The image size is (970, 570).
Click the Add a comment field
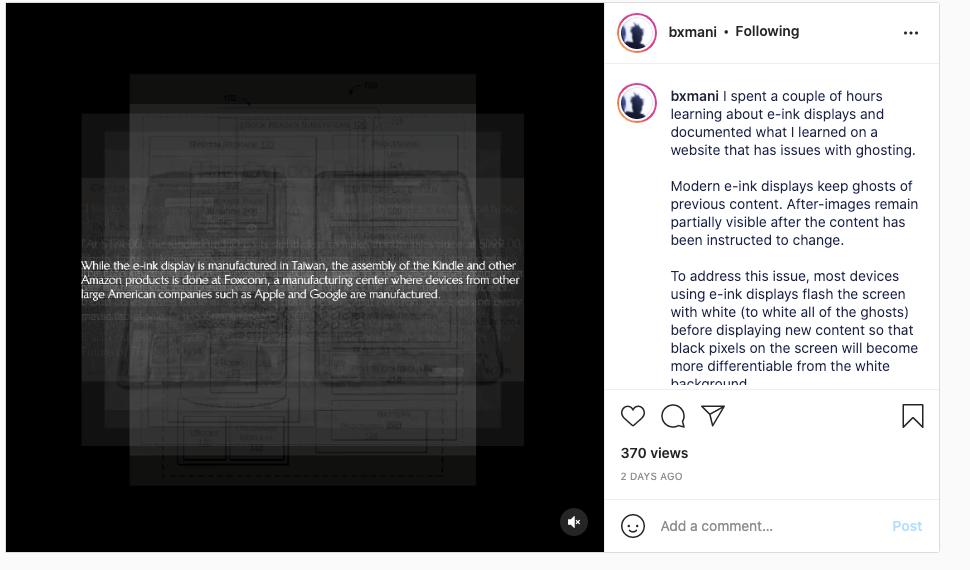click(767, 526)
